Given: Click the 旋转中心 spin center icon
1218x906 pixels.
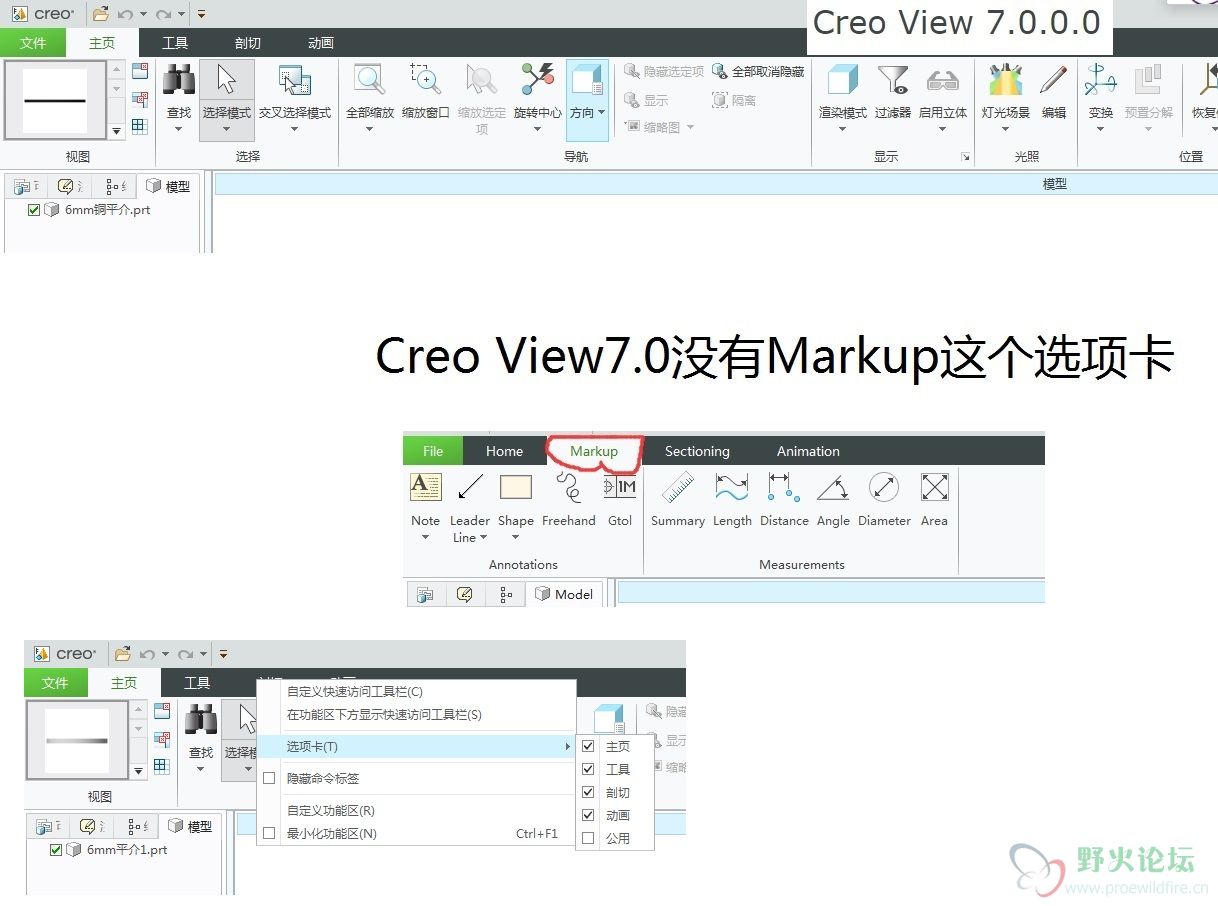Looking at the screenshot, I should tap(538, 80).
